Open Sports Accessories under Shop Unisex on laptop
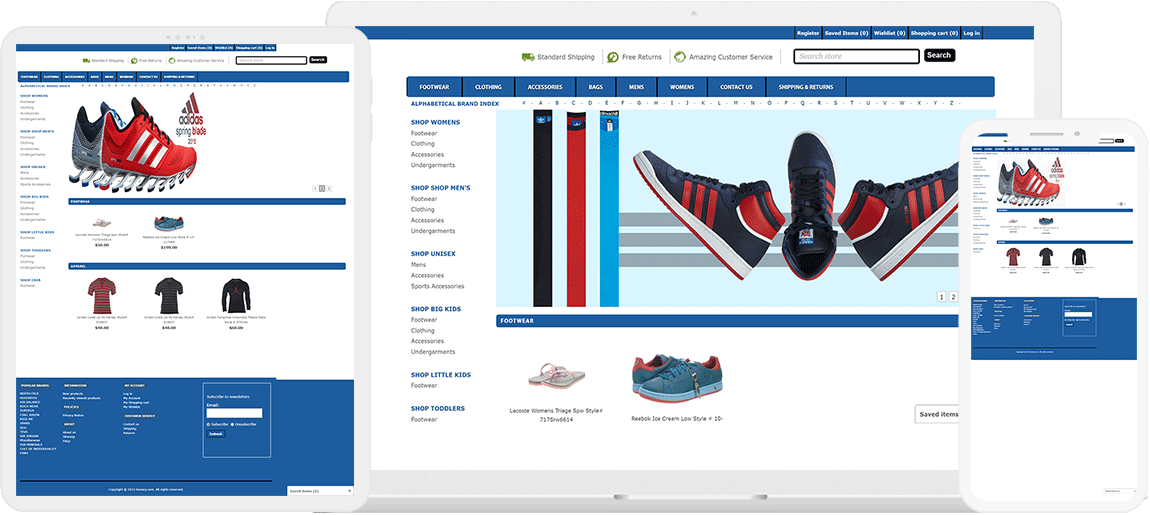Viewport: 1150px width, 515px height. coord(437,286)
